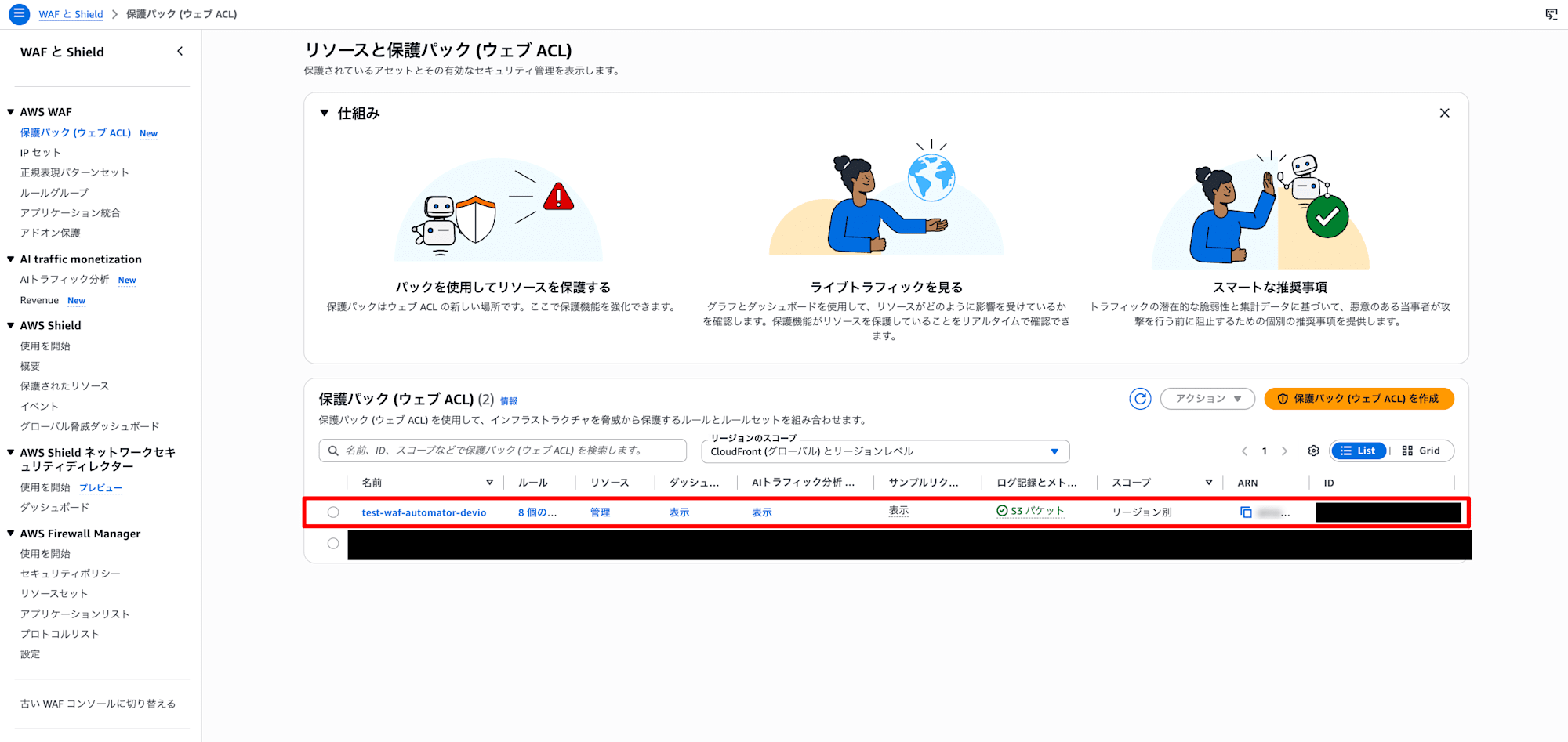Click the 8 個の… rules link
Screen dimensions: 1568x742
[x=537, y=512]
